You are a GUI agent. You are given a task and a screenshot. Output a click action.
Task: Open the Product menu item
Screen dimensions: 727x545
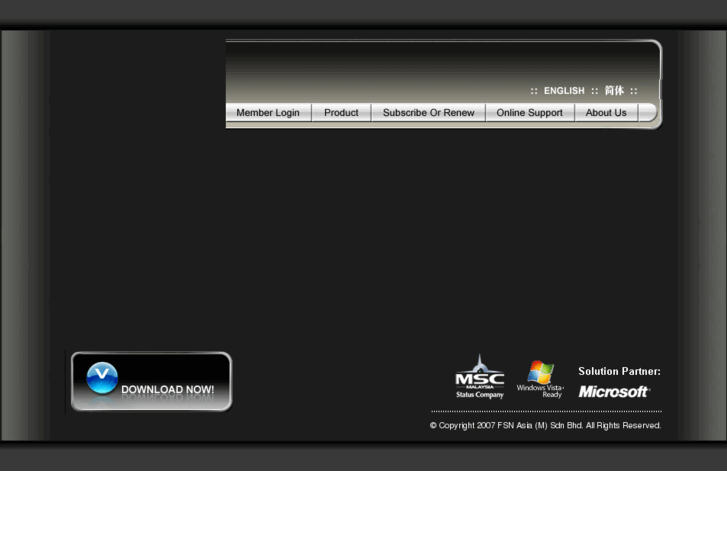[x=341, y=113]
